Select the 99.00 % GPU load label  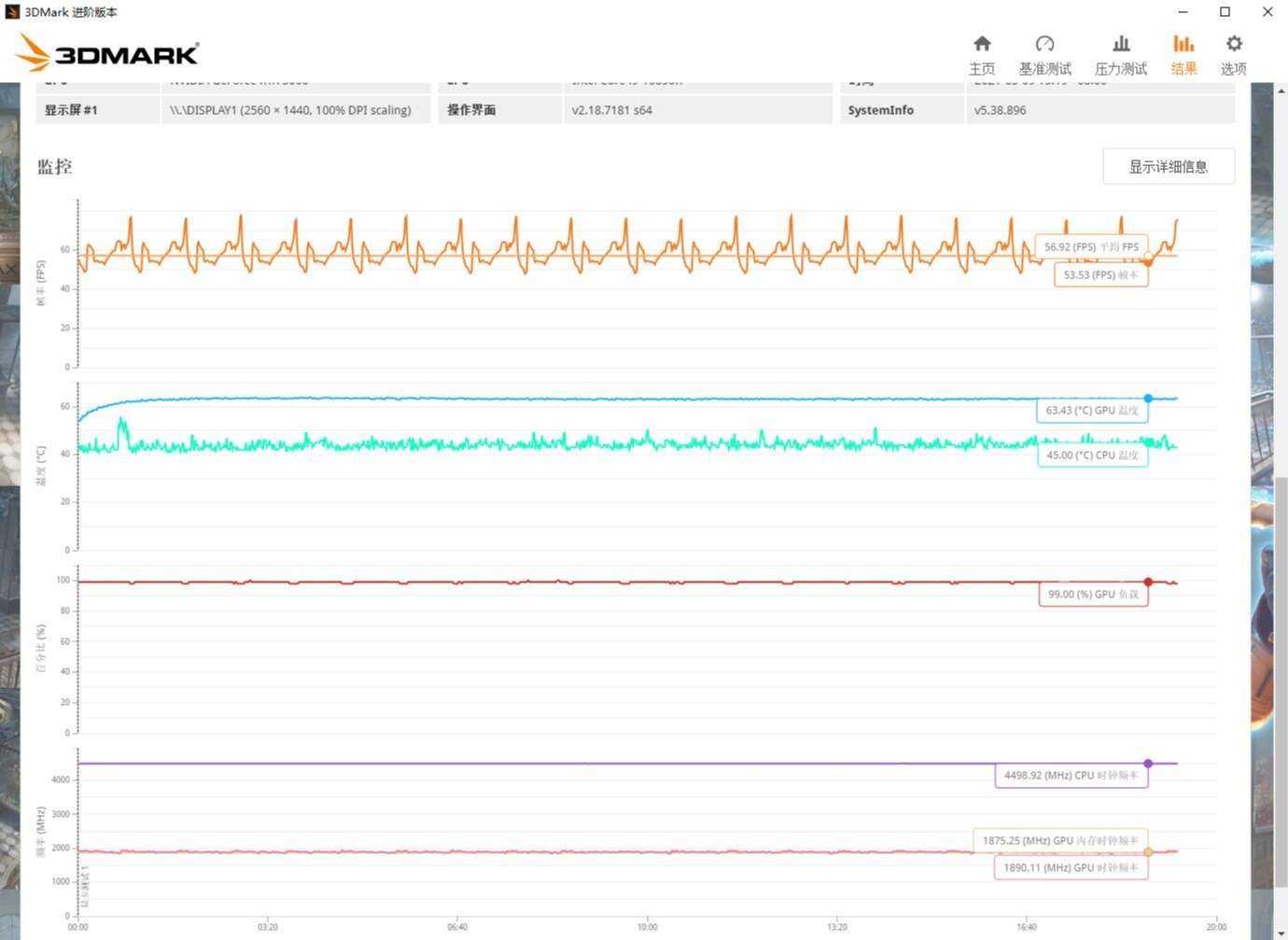tap(1093, 595)
